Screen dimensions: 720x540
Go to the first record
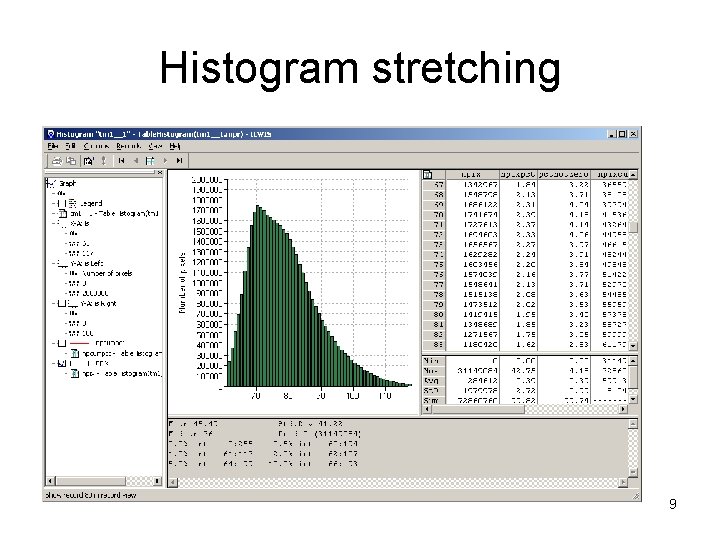click(x=121, y=161)
